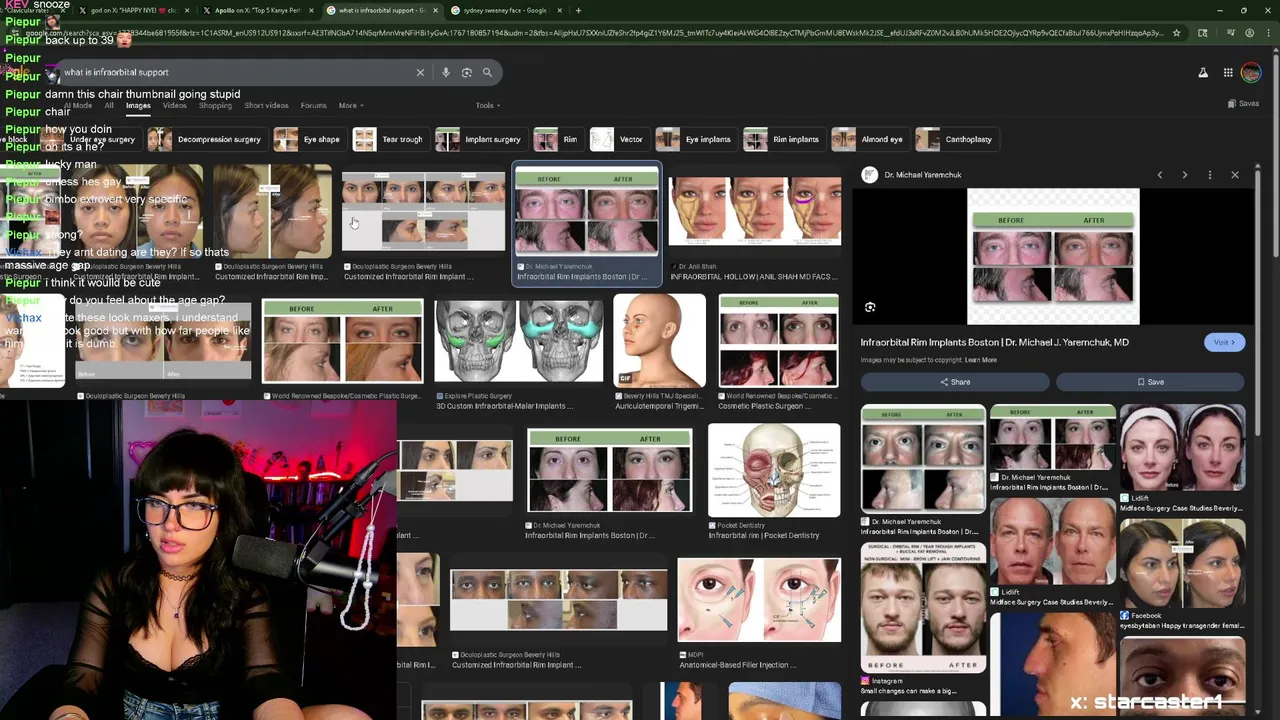This screenshot has height=720, width=1280.
Task: Filter by Eye implants chip
Action: [x=695, y=139]
